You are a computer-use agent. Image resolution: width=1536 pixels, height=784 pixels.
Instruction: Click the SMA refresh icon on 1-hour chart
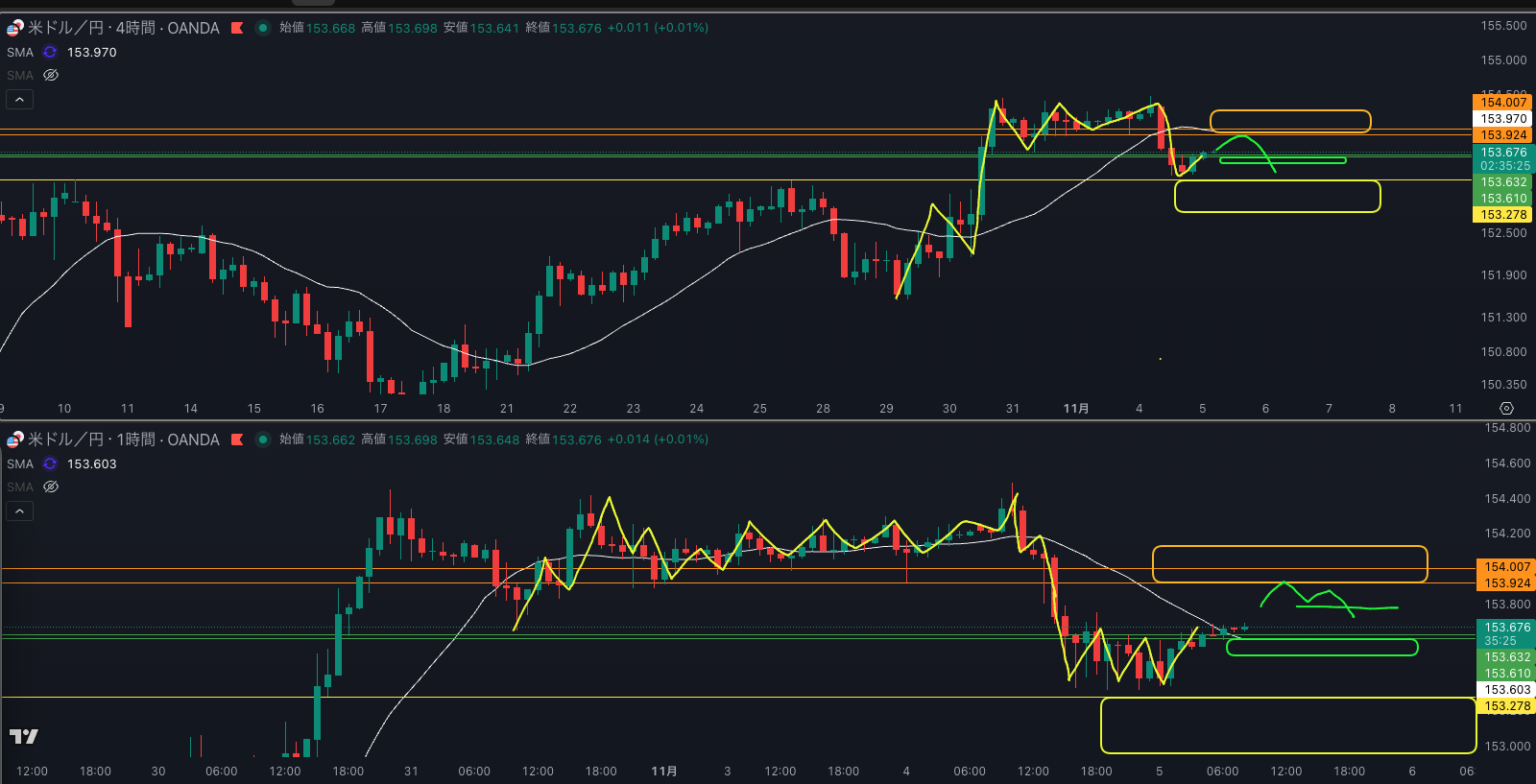pos(50,463)
